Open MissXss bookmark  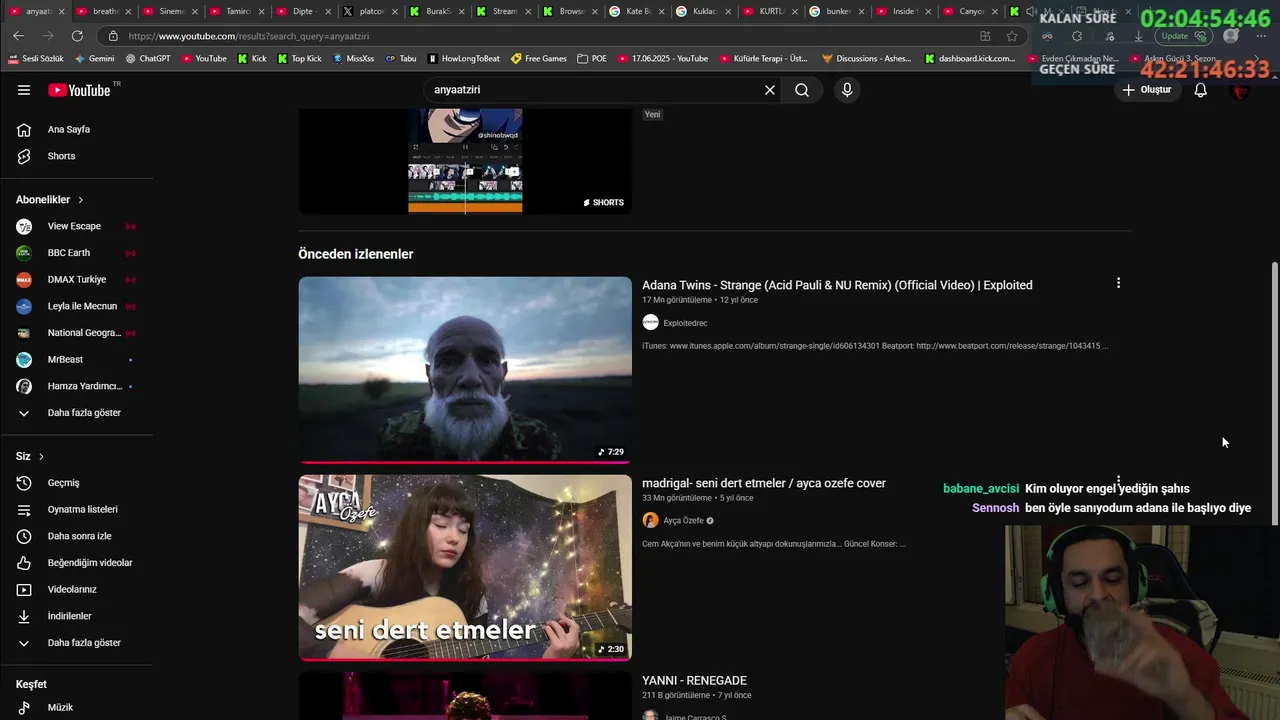pyautogui.click(x=352, y=59)
